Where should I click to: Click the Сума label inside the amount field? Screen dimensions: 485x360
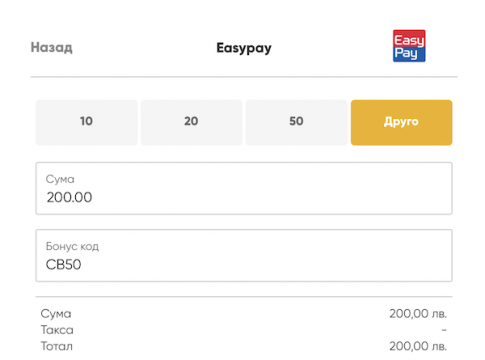click(60, 179)
